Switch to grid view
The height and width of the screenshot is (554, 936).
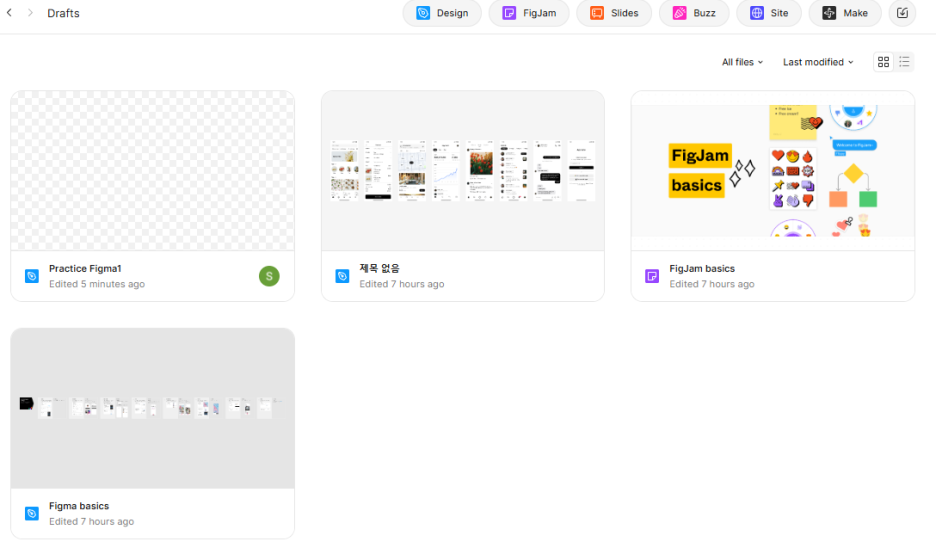pyautogui.click(x=883, y=62)
